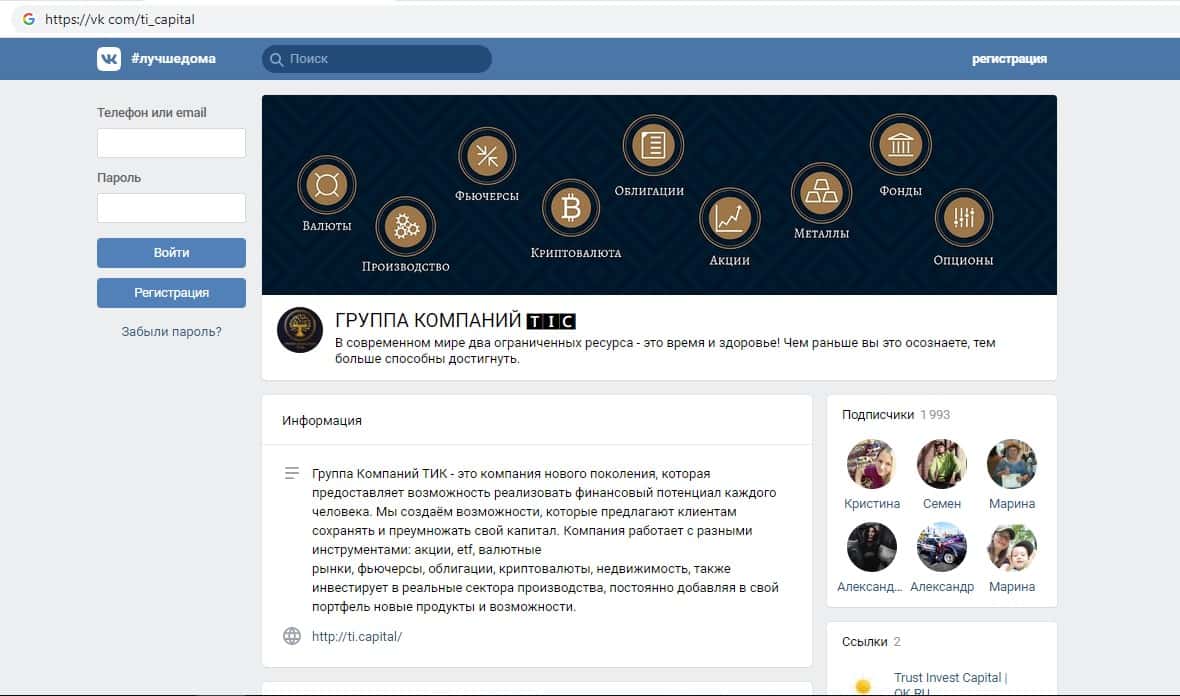
Task: Open the Забыли пароль? link
Action: point(172,332)
